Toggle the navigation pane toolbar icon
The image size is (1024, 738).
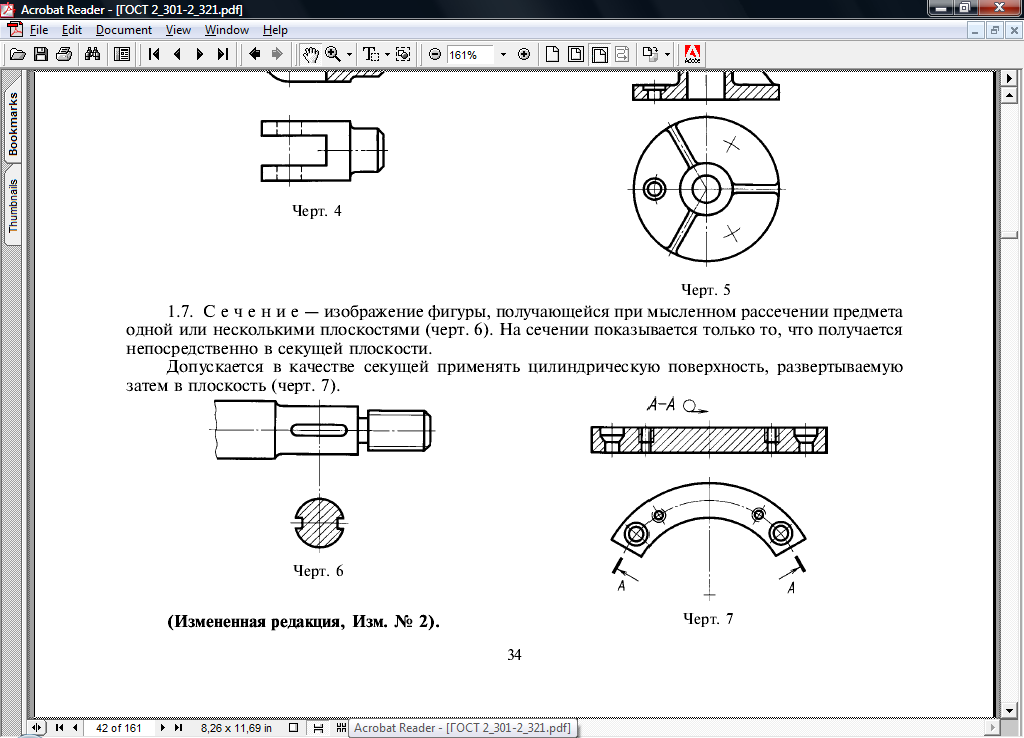[x=121, y=54]
